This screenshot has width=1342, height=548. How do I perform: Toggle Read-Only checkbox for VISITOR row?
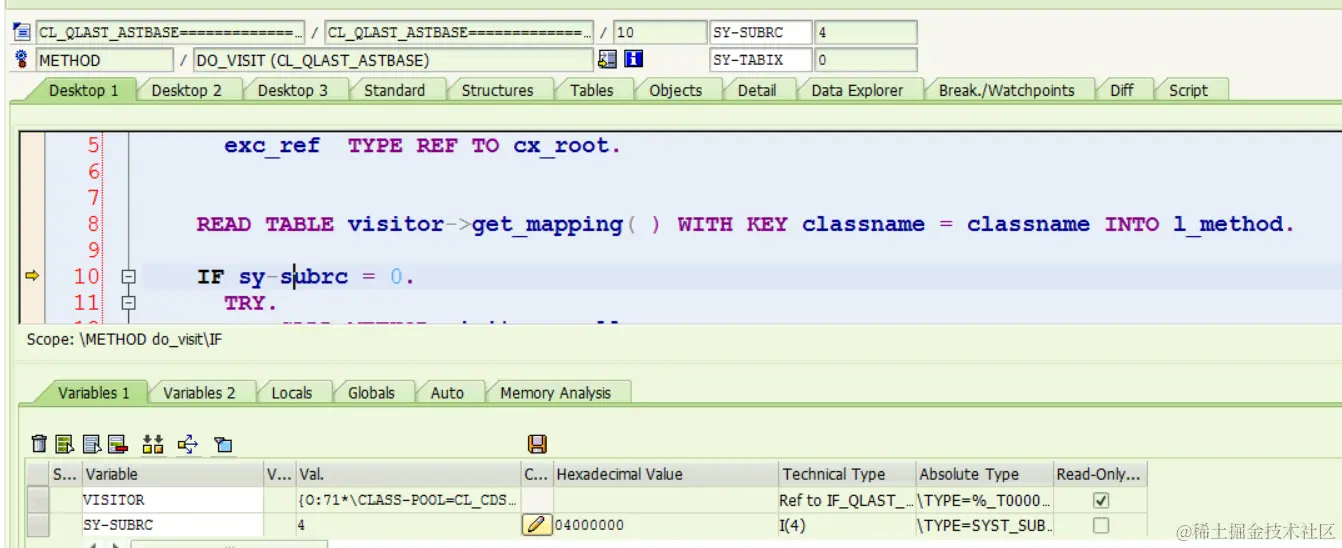1101,500
